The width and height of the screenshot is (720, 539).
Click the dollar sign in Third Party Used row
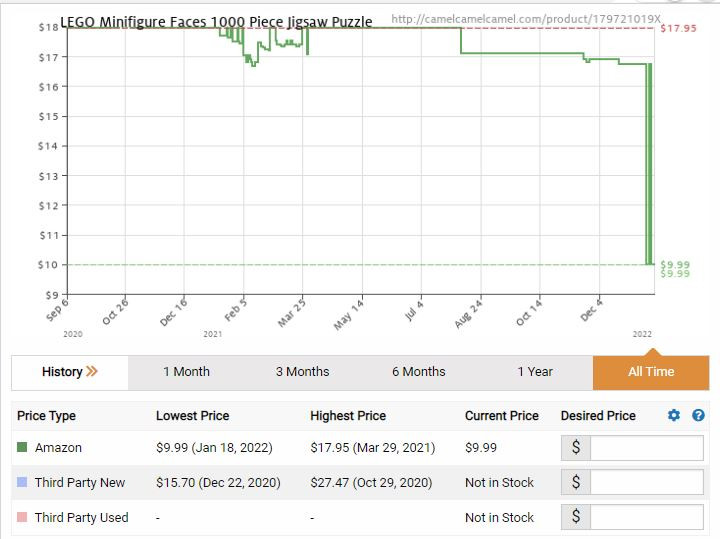pyautogui.click(x=576, y=517)
